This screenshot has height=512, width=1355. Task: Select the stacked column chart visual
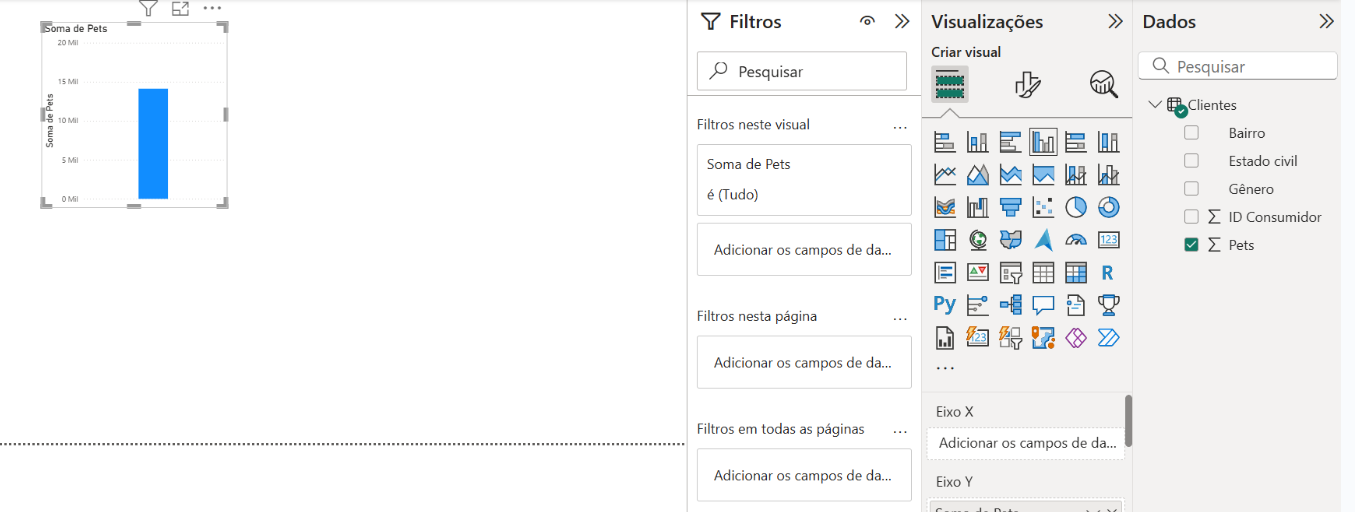click(x=978, y=142)
